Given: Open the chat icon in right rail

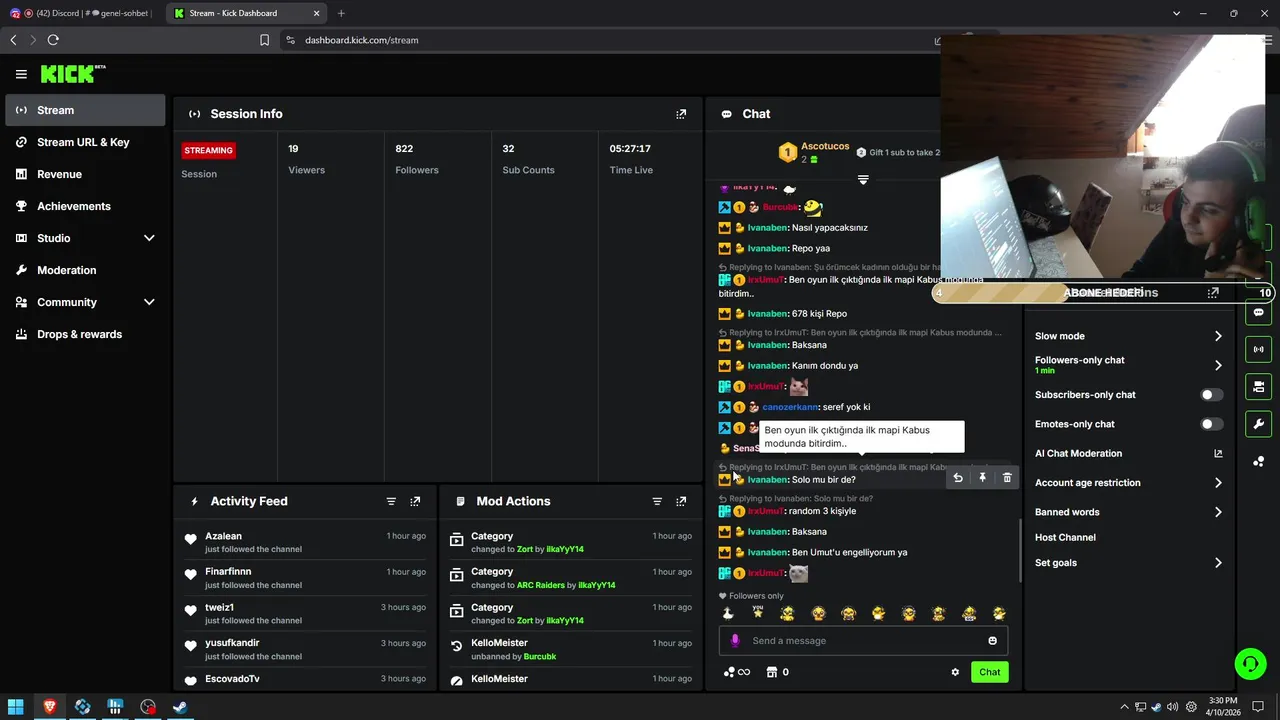Looking at the screenshot, I should click(x=1258, y=312).
